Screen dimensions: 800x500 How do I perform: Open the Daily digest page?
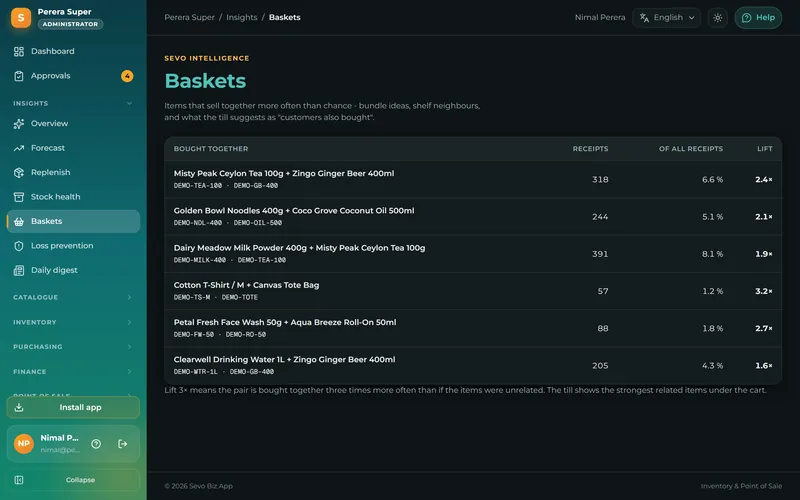point(73,270)
